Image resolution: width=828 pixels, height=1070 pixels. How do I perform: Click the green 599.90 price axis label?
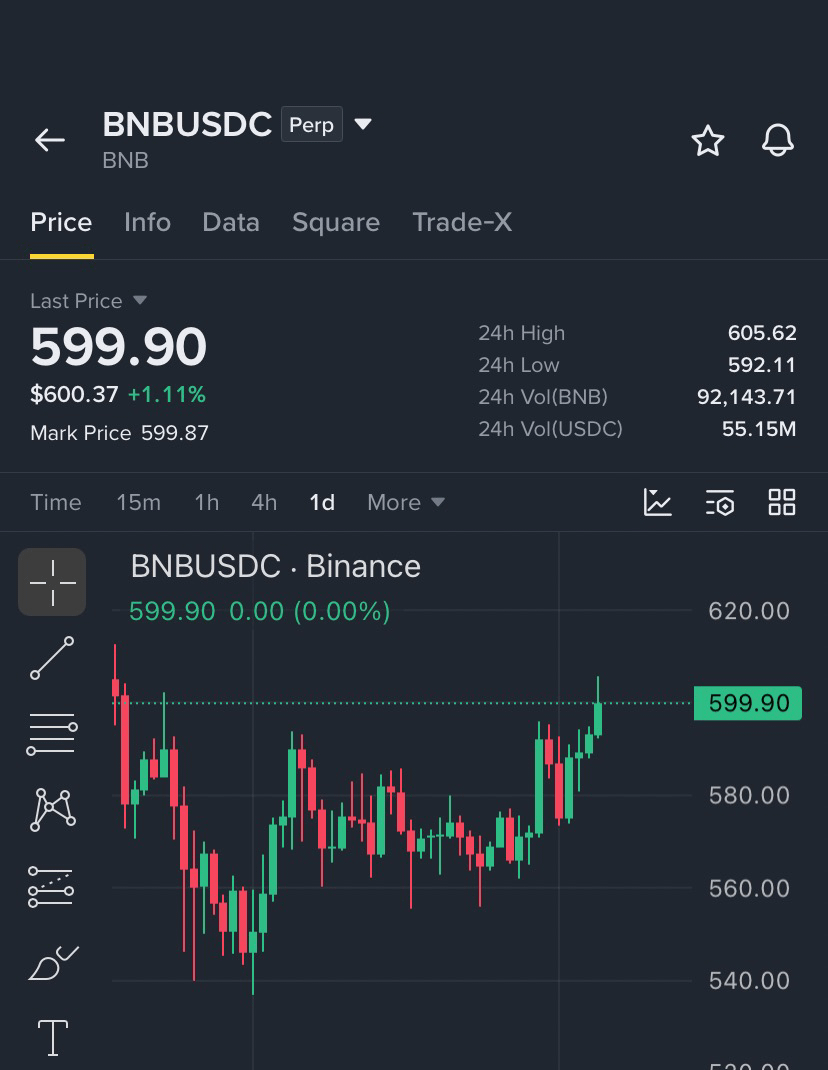pos(748,703)
